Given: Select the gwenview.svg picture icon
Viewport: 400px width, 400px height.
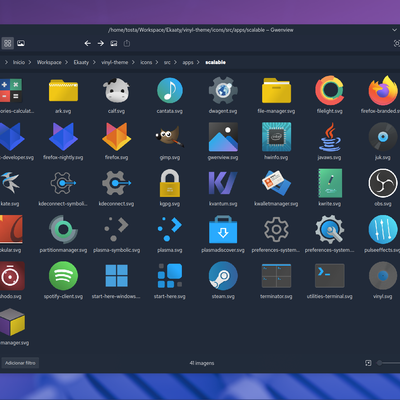Looking at the screenshot, I should tap(223, 137).
